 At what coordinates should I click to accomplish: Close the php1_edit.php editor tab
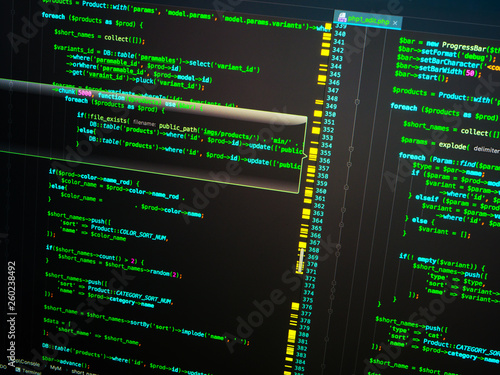(395, 23)
